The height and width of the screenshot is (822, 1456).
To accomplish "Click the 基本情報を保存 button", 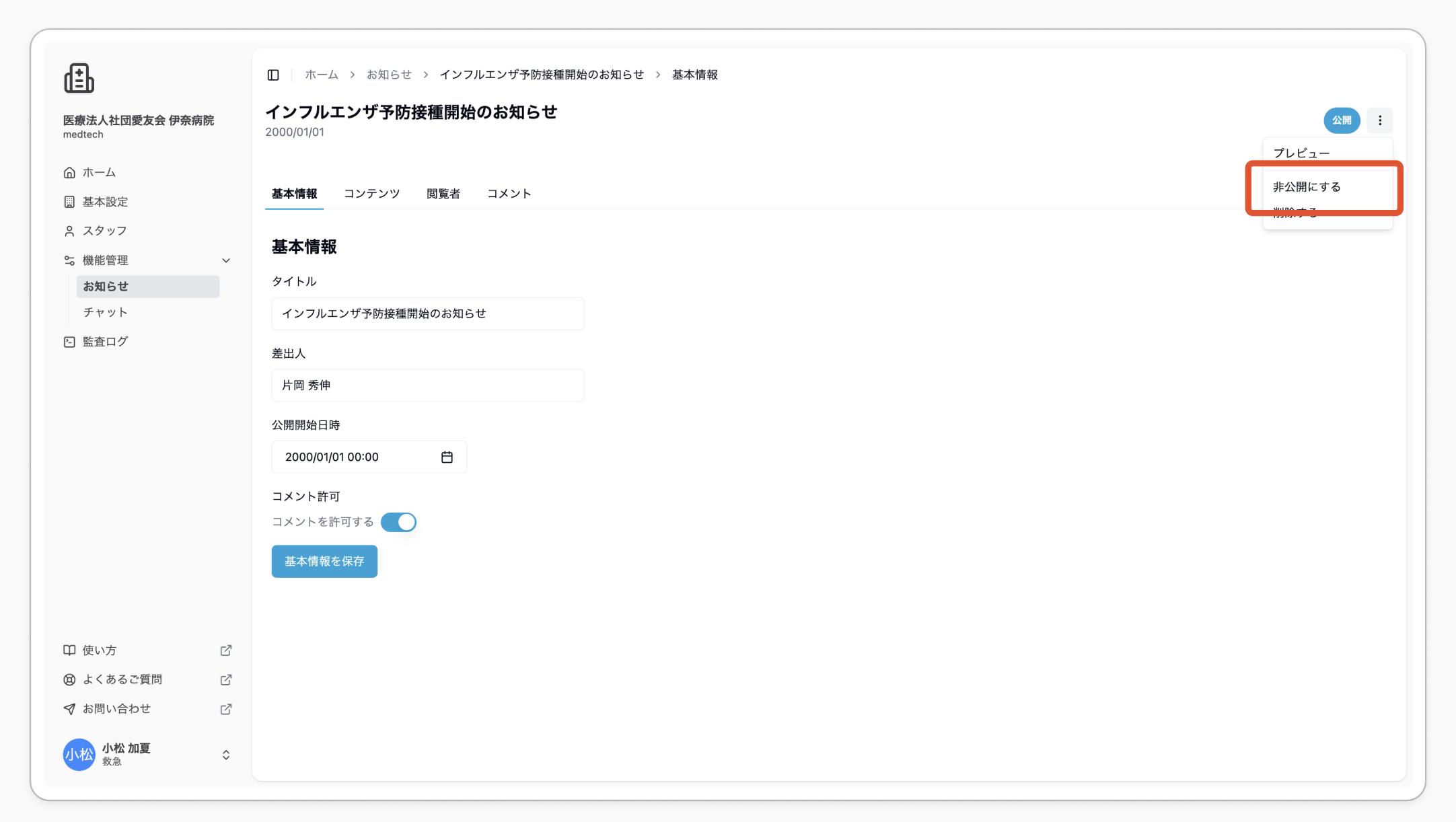I will click(324, 561).
